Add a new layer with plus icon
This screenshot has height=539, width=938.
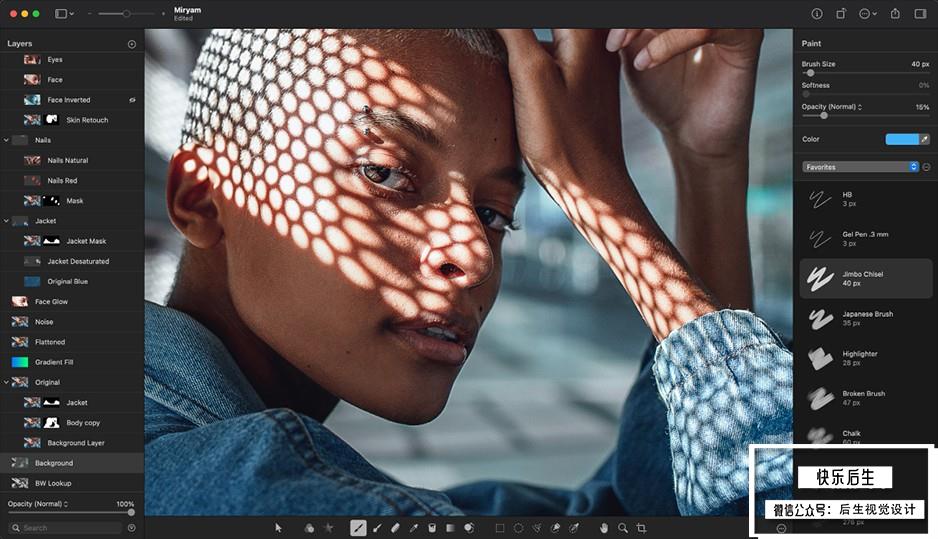pyautogui.click(x=132, y=44)
